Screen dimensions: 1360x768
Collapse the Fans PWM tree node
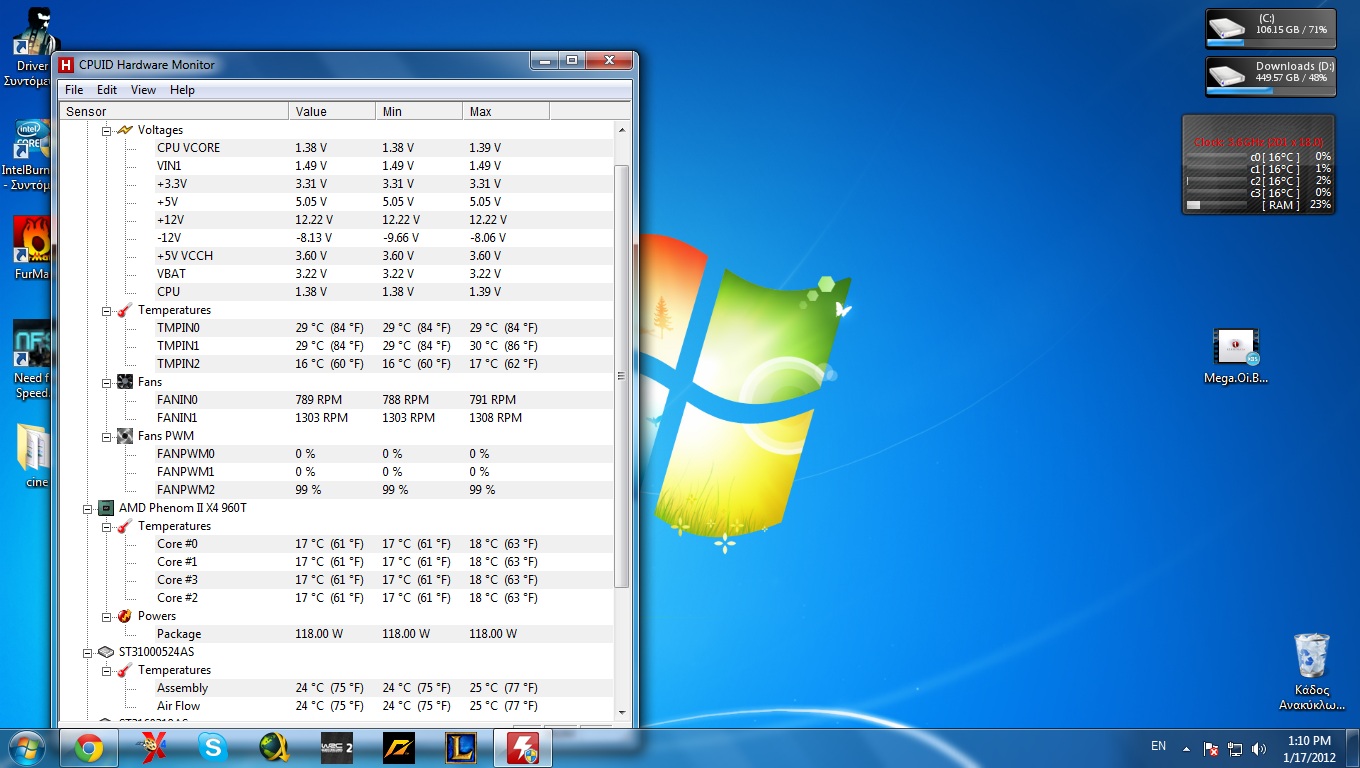point(107,436)
